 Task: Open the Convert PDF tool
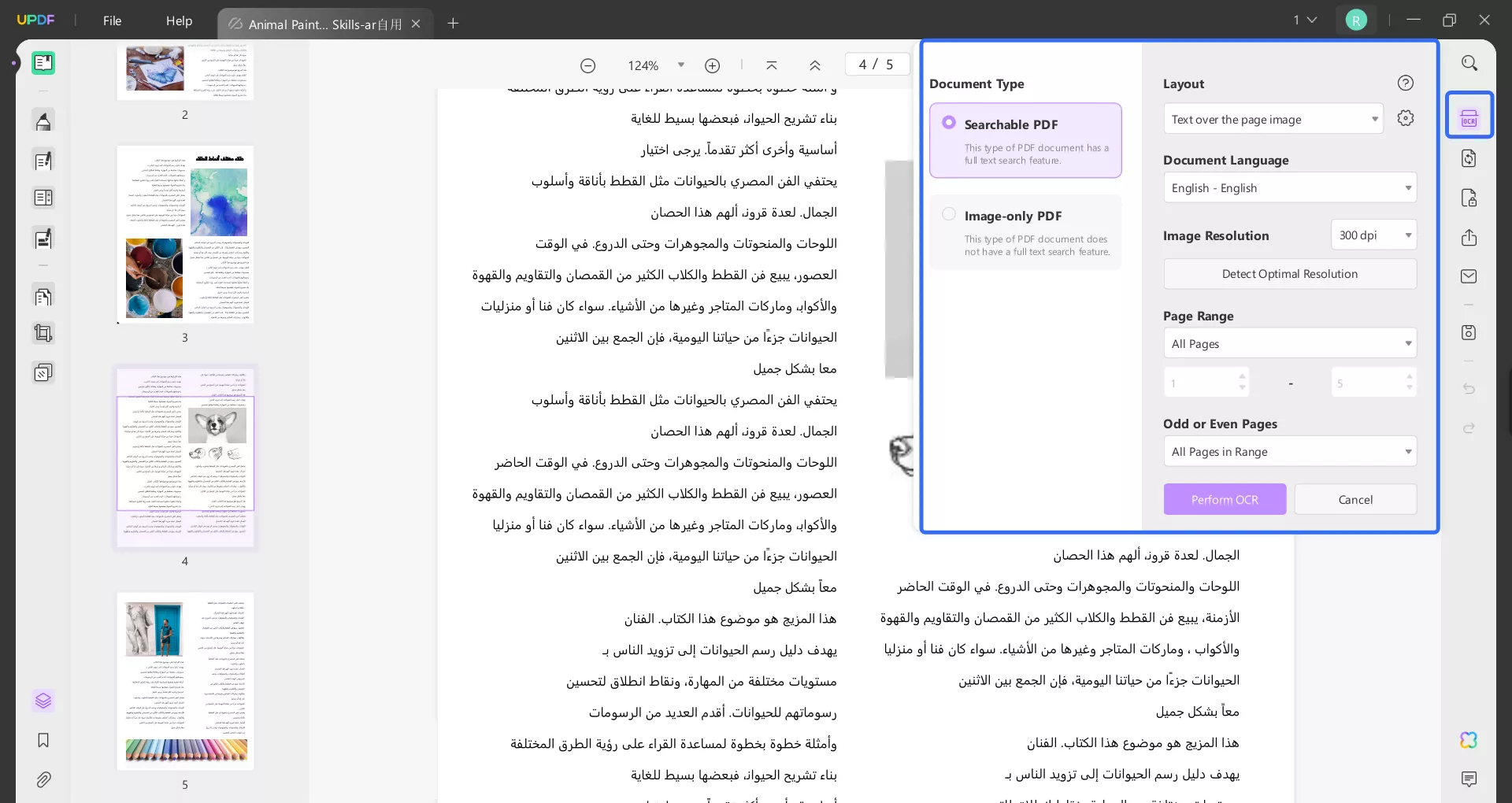click(x=1469, y=158)
